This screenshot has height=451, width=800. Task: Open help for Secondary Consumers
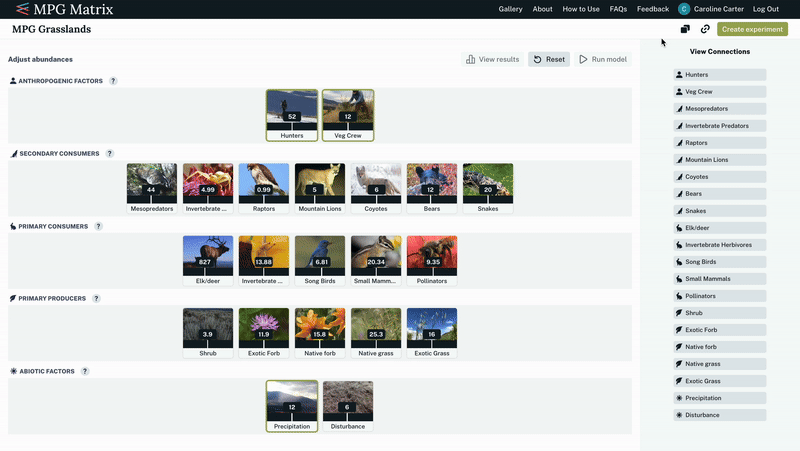point(110,154)
